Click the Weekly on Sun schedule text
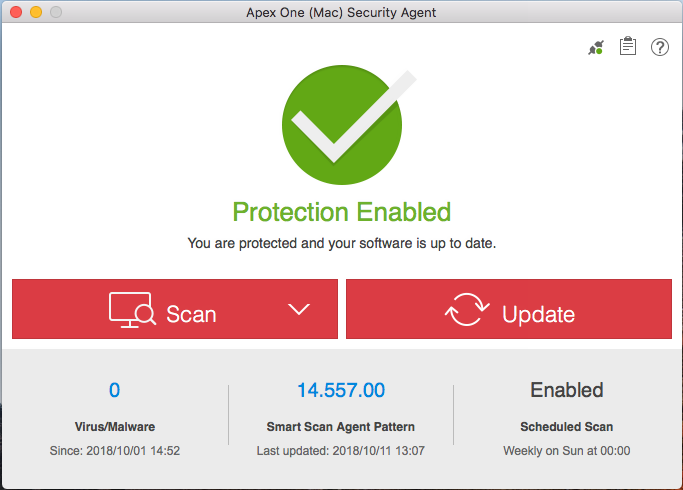The image size is (683, 490). [567, 451]
